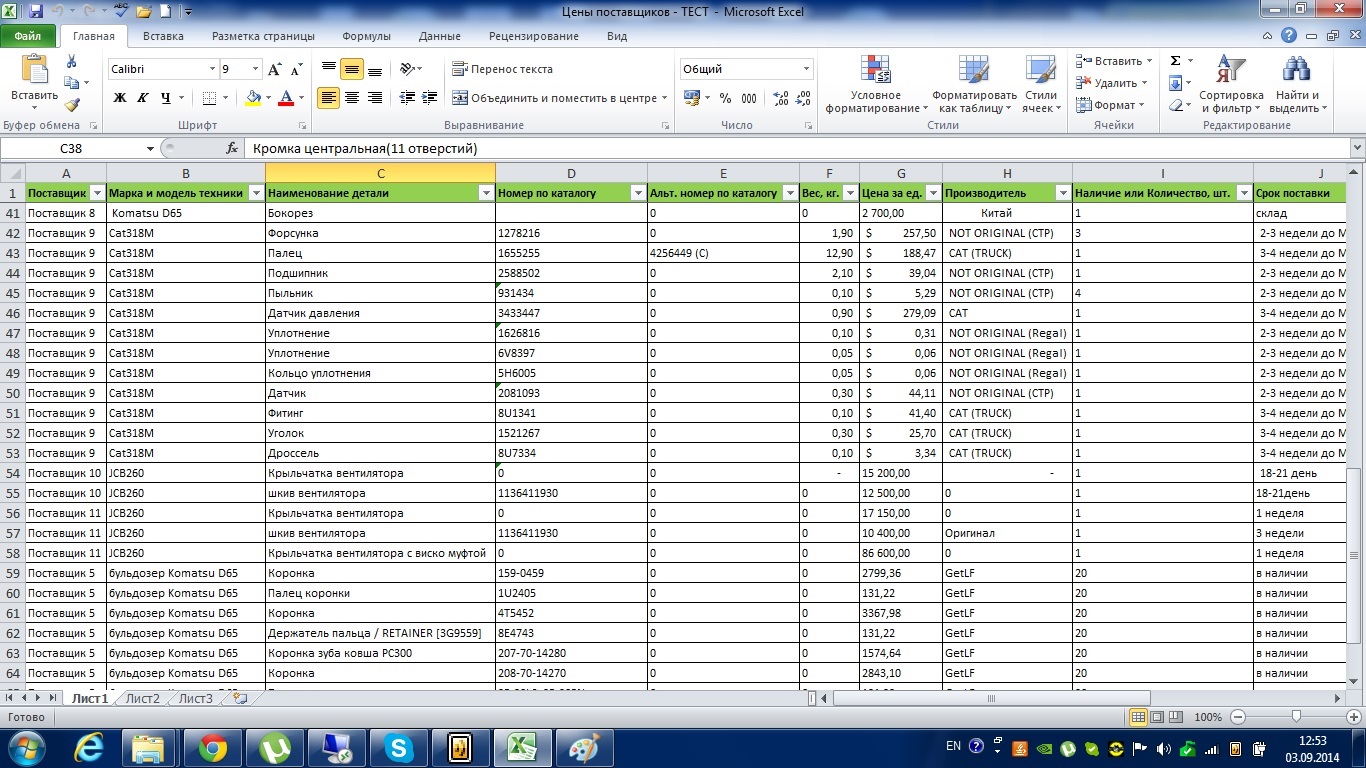Open the Файл tab
The width and height of the screenshot is (1366, 768).
coord(28,36)
